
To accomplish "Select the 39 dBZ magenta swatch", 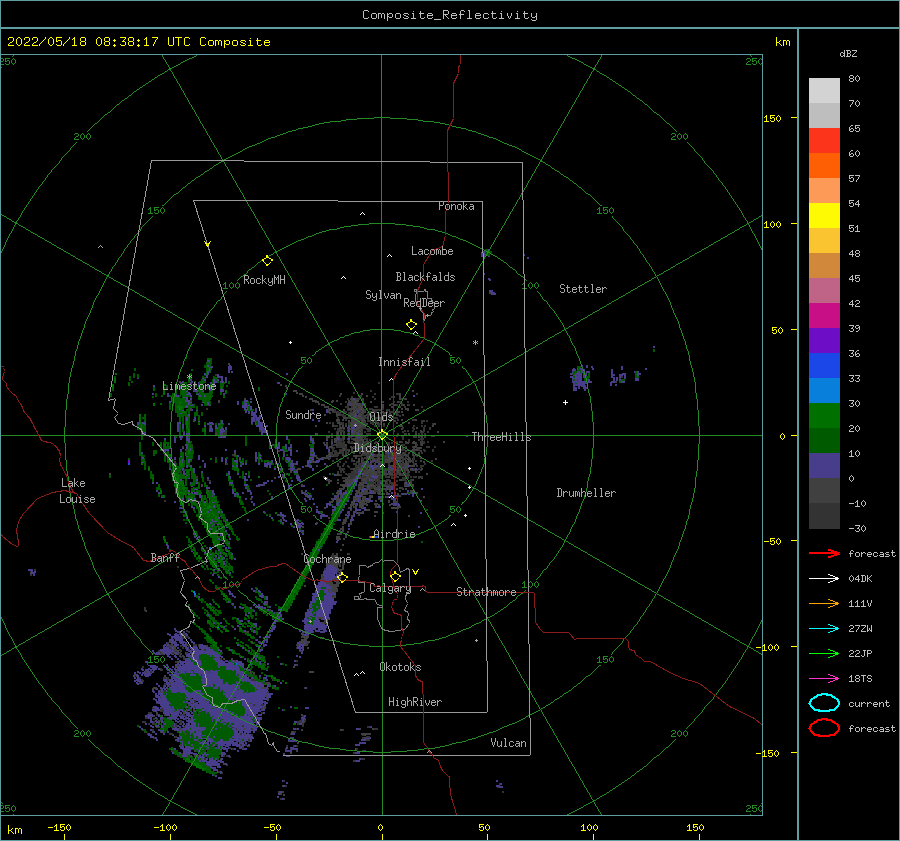I will coord(824,316).
